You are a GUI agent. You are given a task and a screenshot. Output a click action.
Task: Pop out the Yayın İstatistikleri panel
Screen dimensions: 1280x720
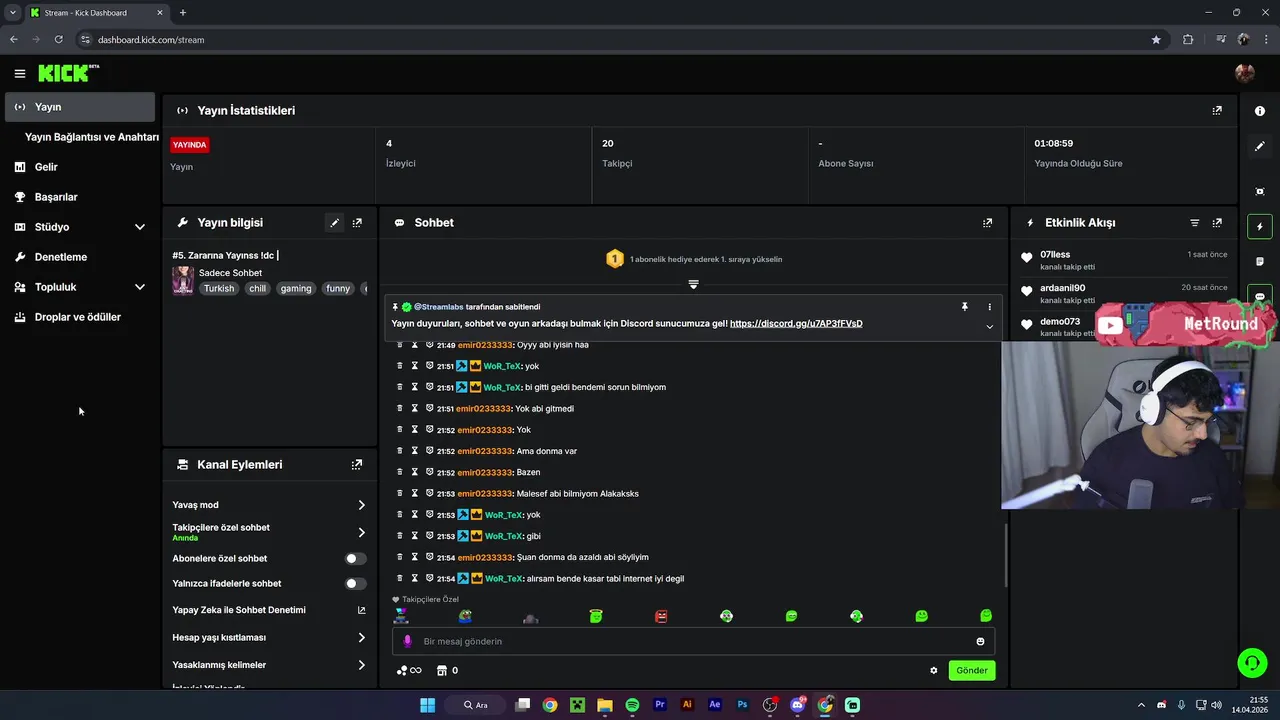tap(1217, 110)
